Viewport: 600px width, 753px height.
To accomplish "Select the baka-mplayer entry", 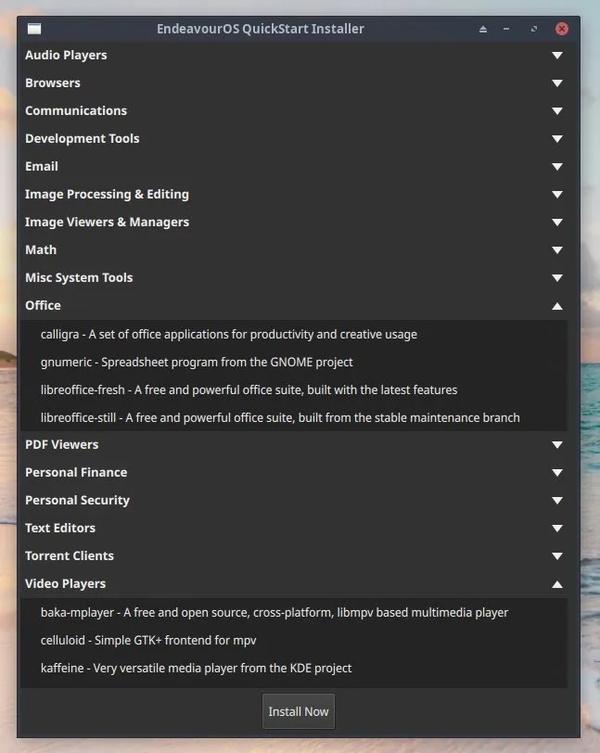I will pos(274,612).
